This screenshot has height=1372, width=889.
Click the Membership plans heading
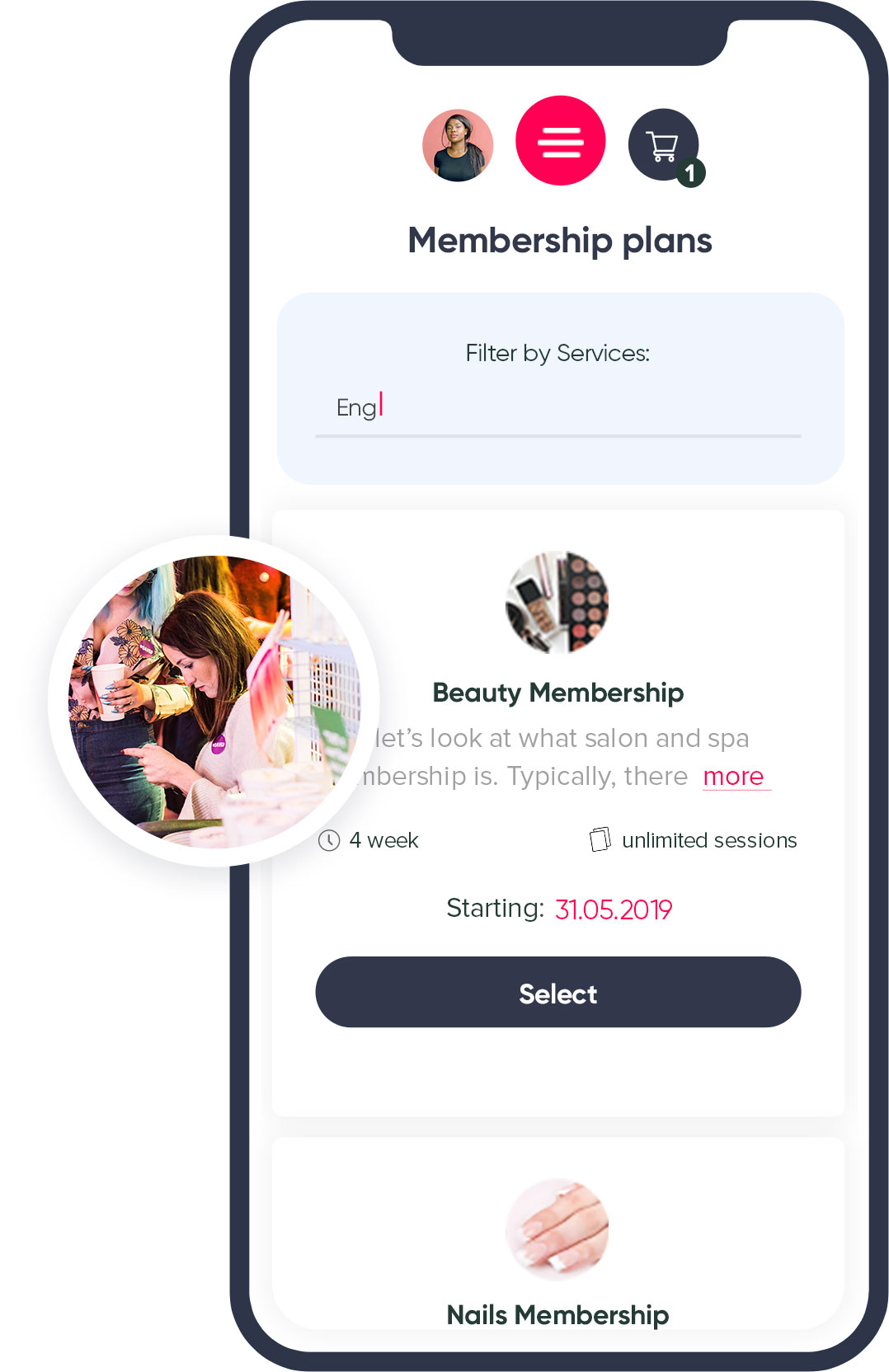[x=560, y=241]
